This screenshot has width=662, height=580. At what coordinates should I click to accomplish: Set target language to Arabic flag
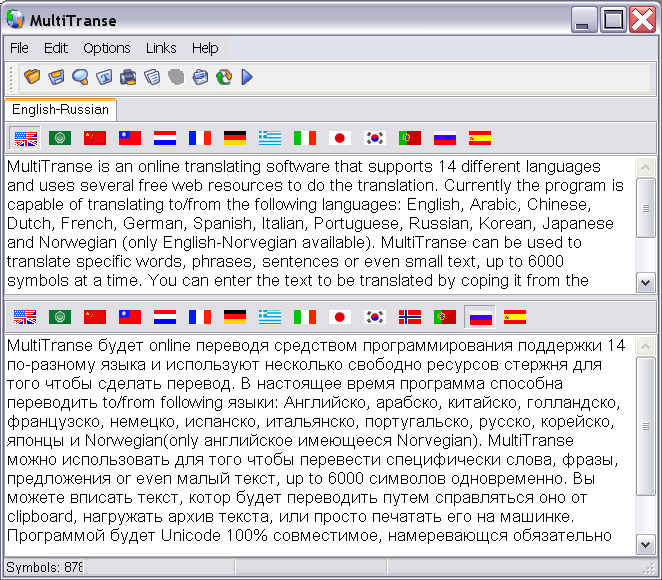coord(60,317)
